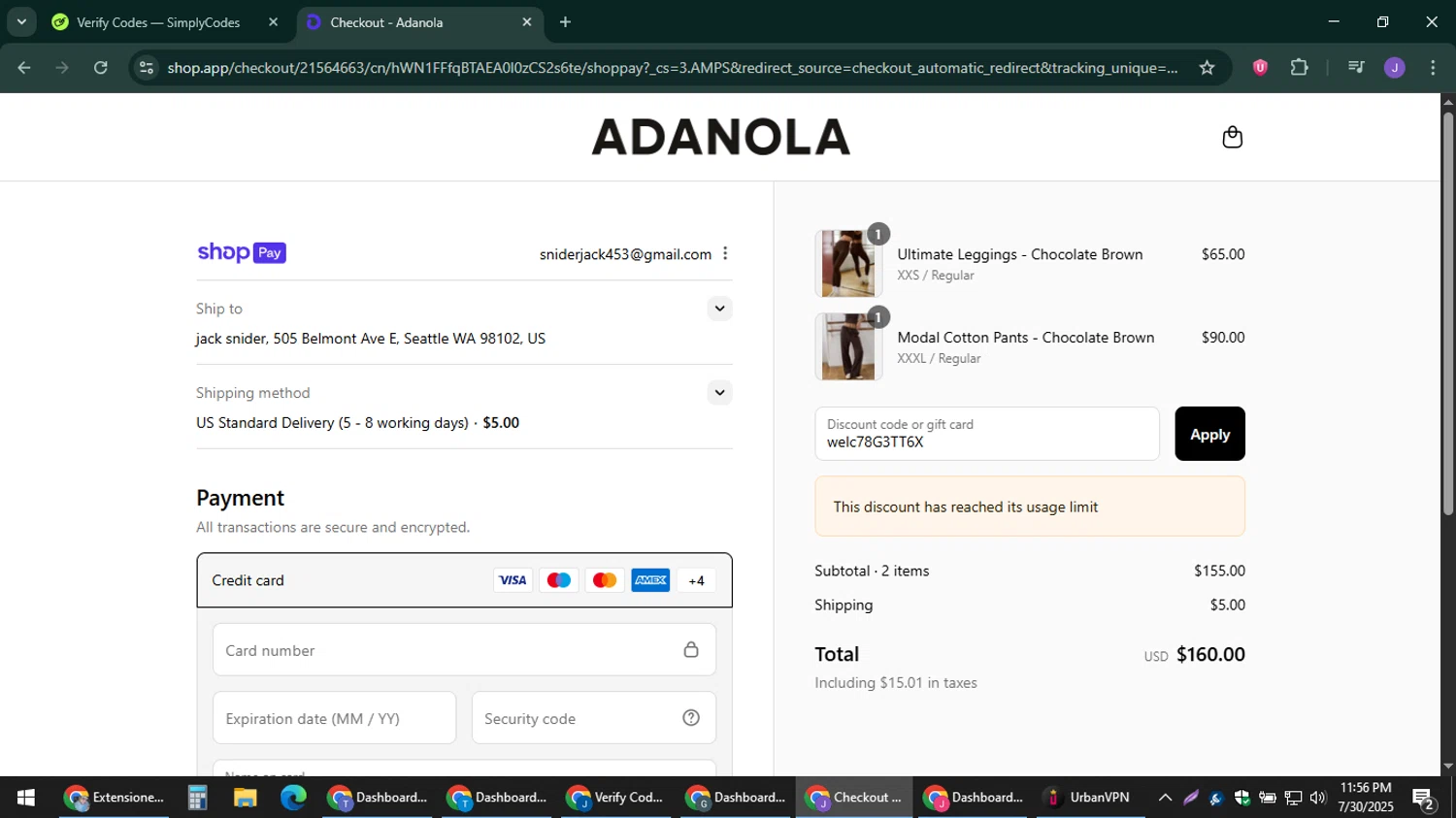
Task: Open the Windows Start menu
Action: click(26, 798)
